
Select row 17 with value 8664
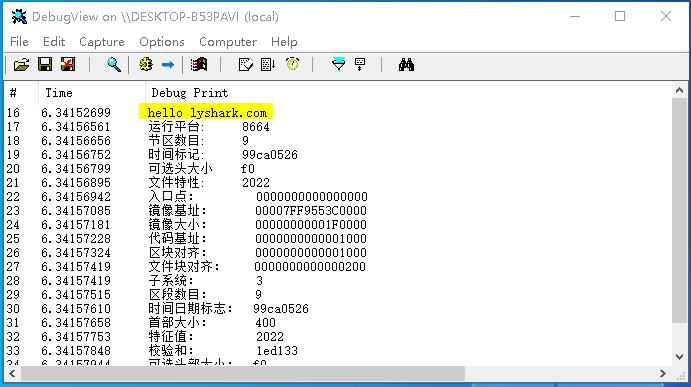337,127
